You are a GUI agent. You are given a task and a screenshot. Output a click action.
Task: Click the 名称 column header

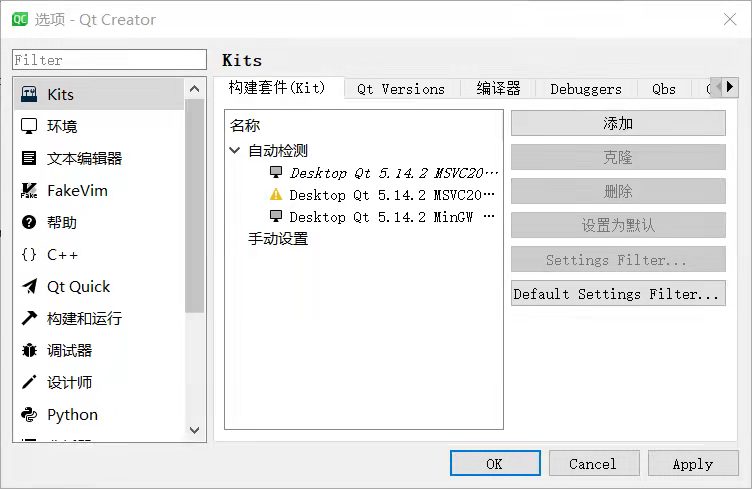click(x=245, y=125)
